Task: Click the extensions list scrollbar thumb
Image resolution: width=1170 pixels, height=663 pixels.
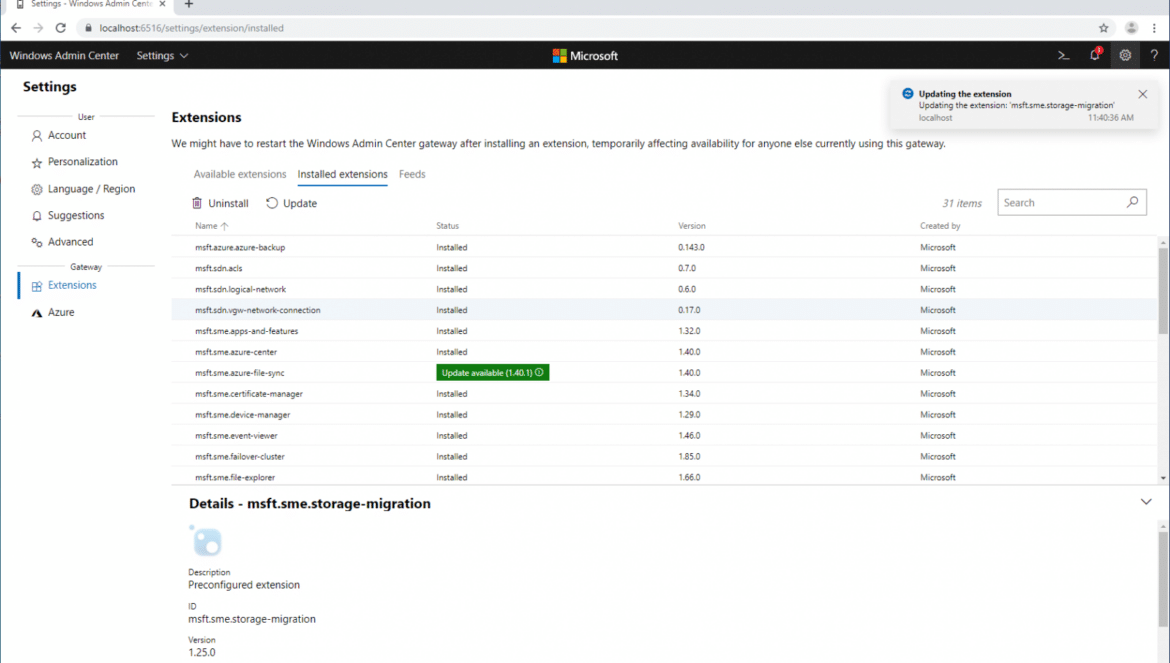Action: coord(1163,291)
